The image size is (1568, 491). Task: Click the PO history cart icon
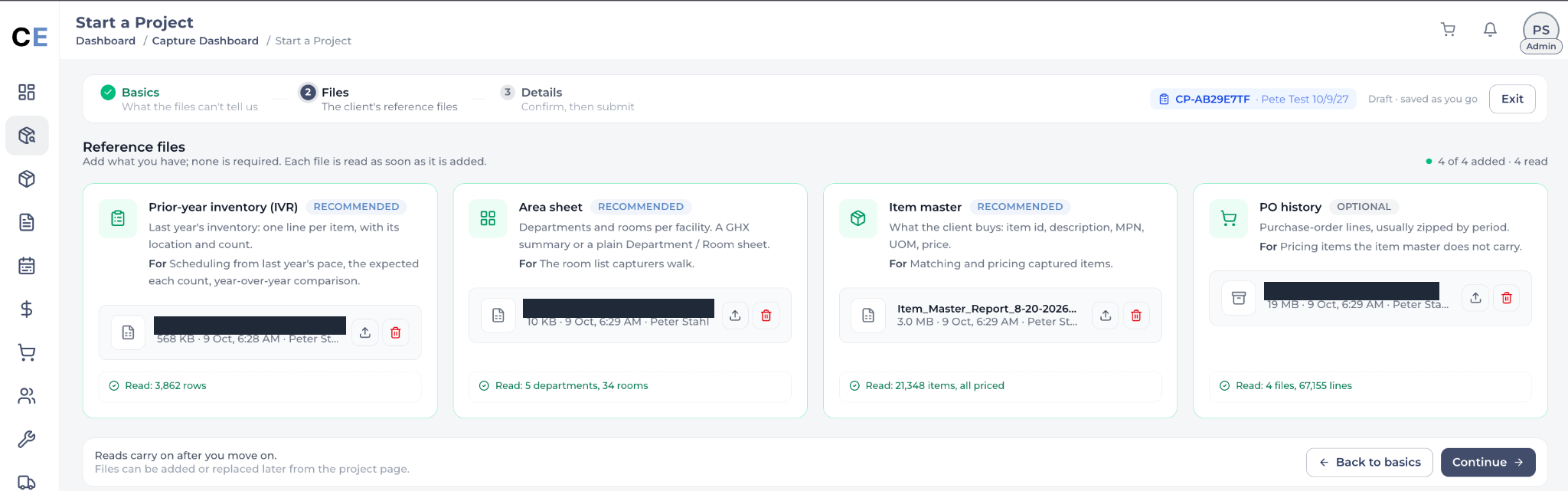(1229, 218)
